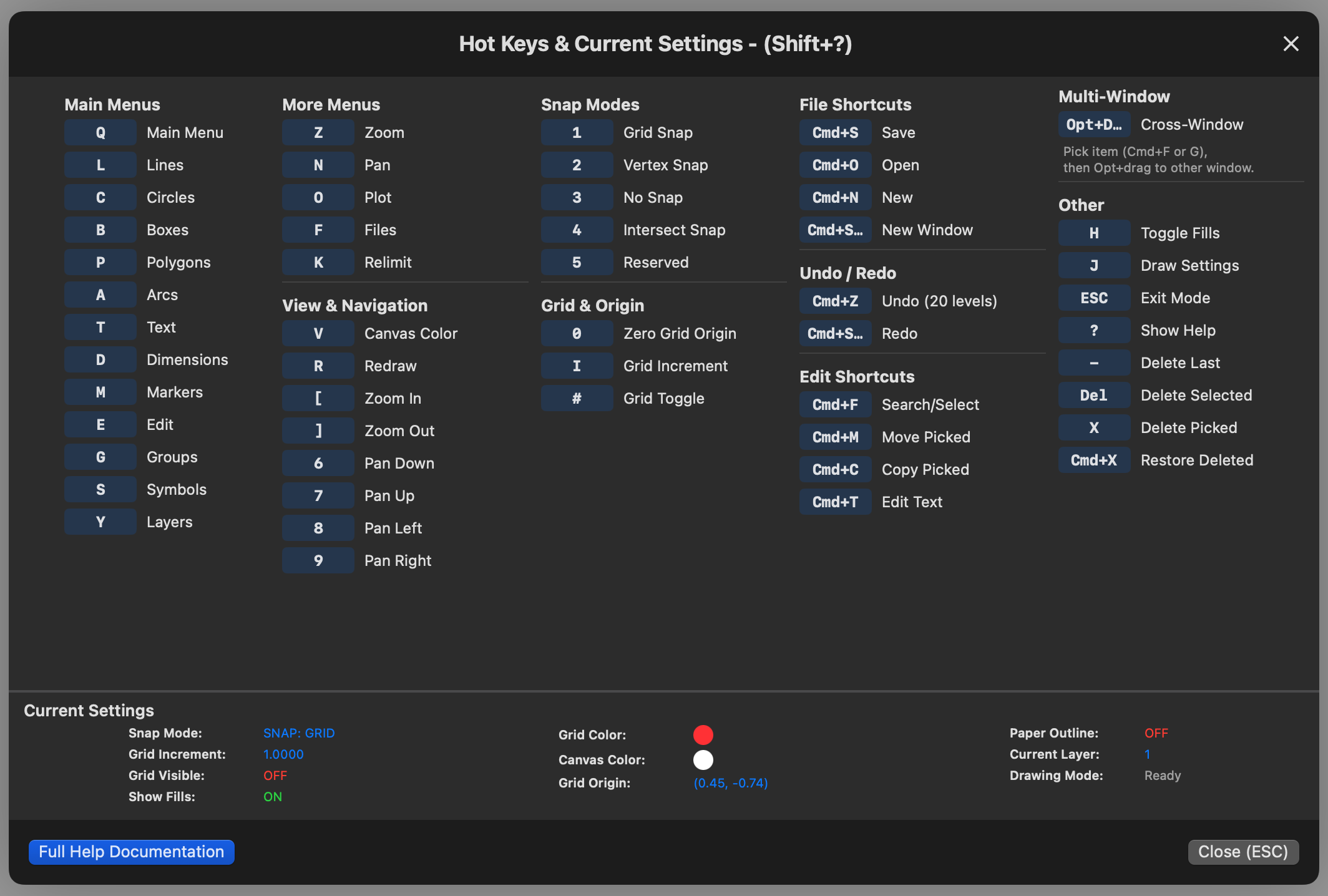Click the L key badge for Lines
This screenshot has height=896, width=1328.
[x=100, y=165]
